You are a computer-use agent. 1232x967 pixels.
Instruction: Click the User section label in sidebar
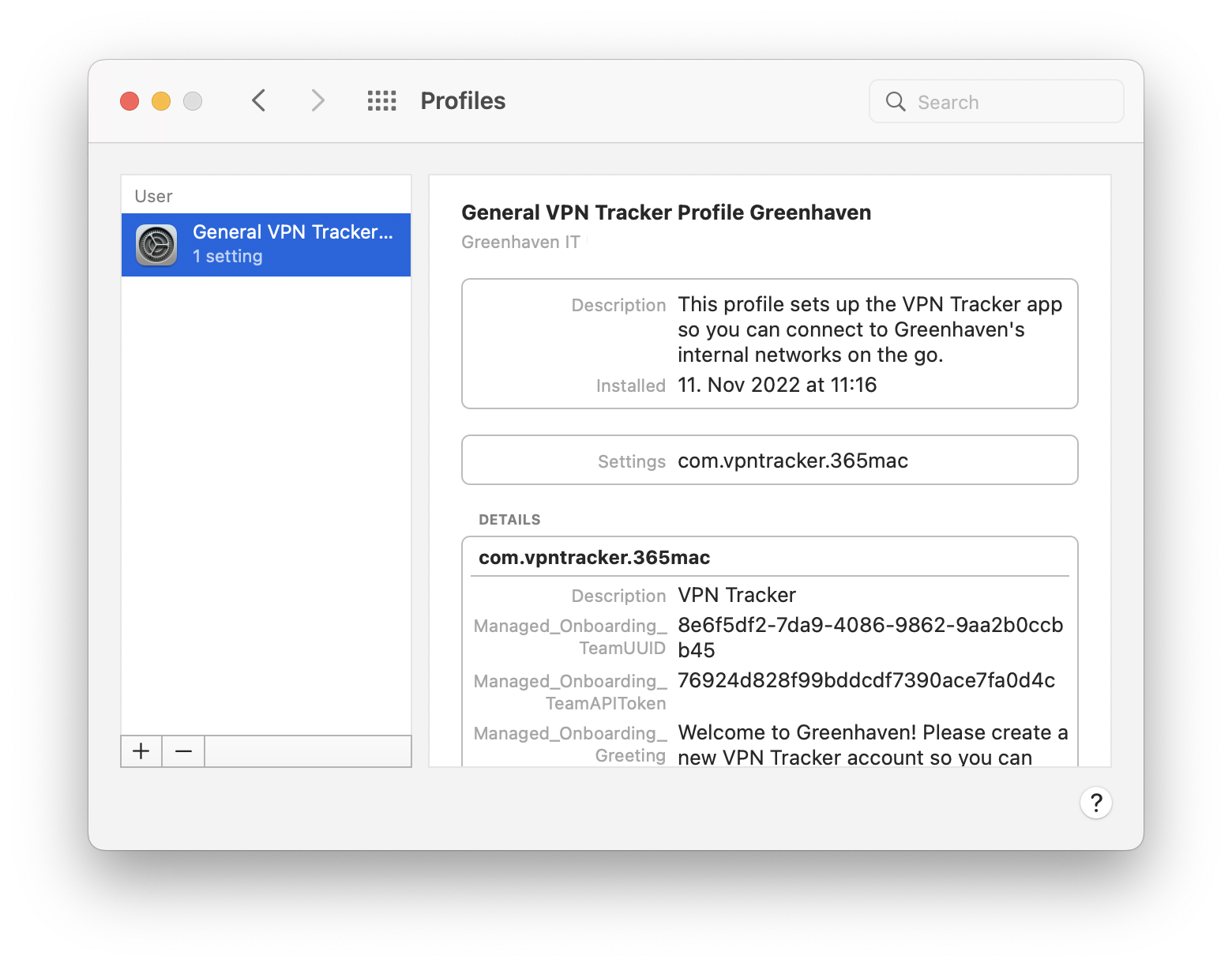tap(153, 196)
